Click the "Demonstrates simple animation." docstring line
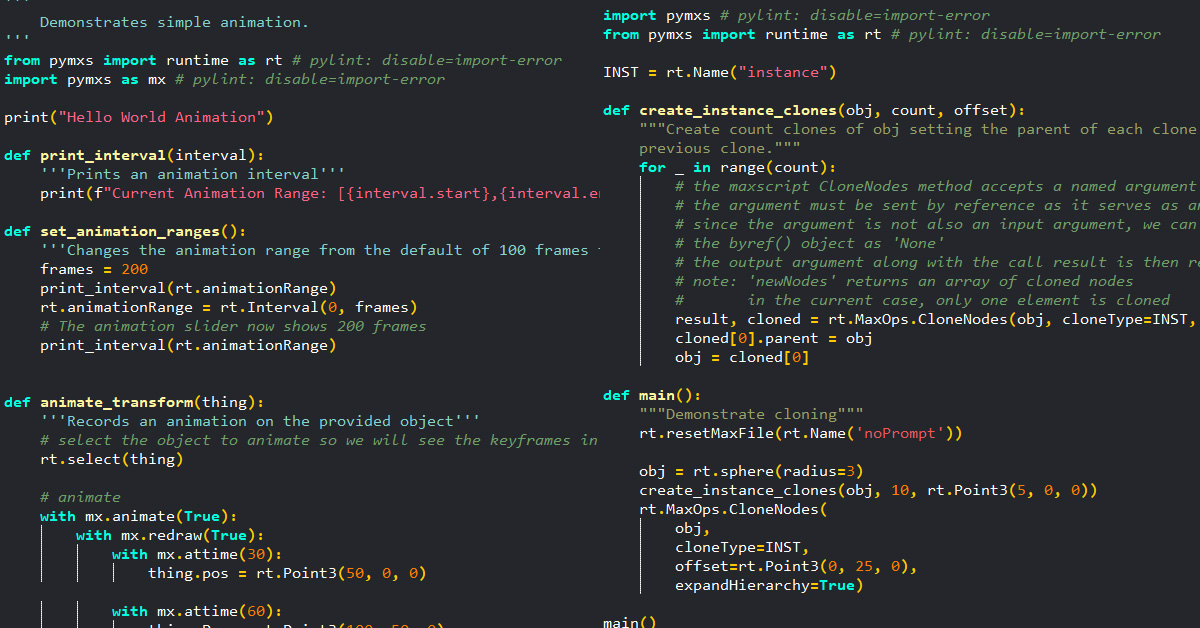The height and width of the screenshot is (628, 1200). 174,22
